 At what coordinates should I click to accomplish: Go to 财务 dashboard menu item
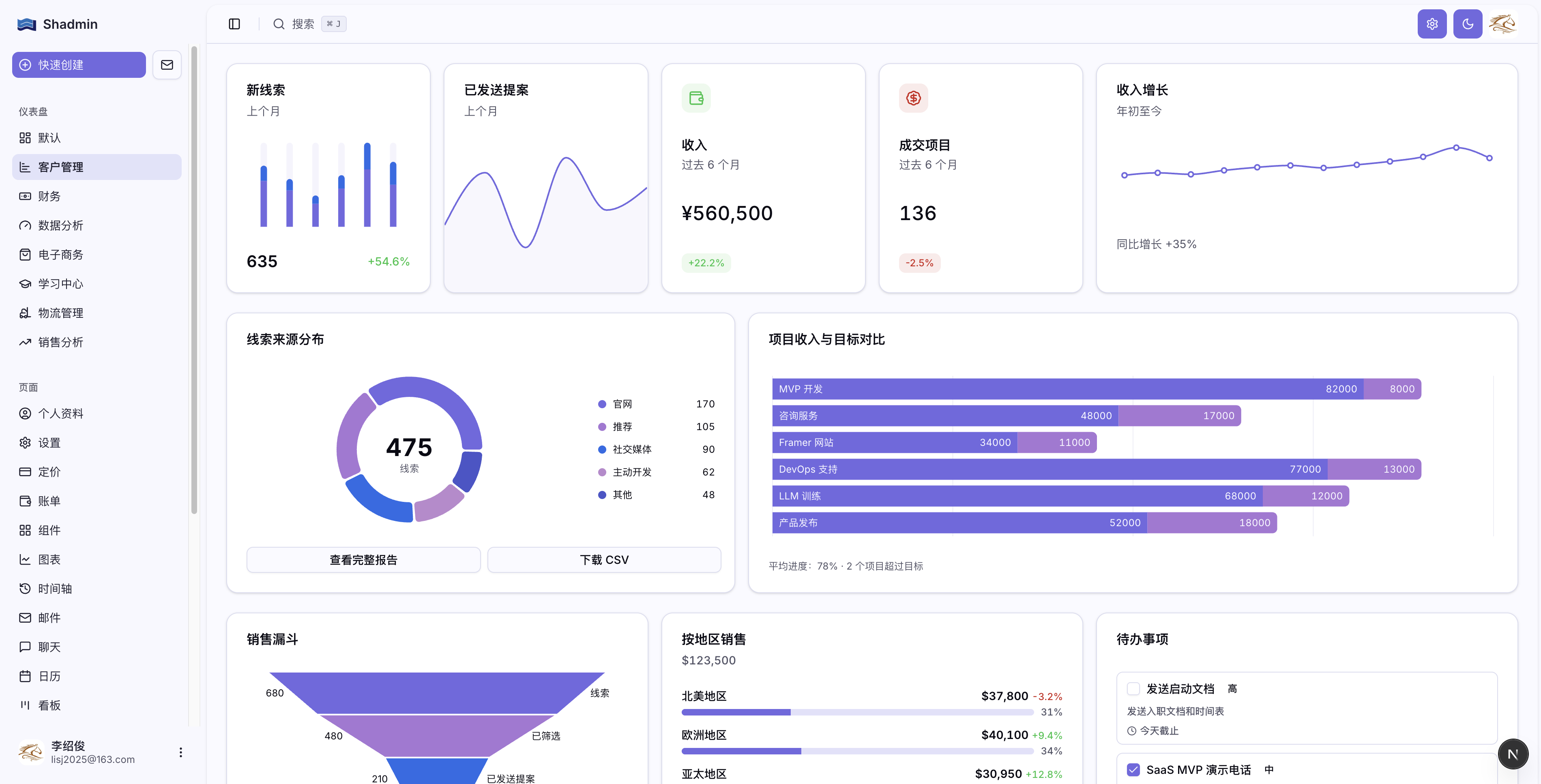tap(49, 196)
